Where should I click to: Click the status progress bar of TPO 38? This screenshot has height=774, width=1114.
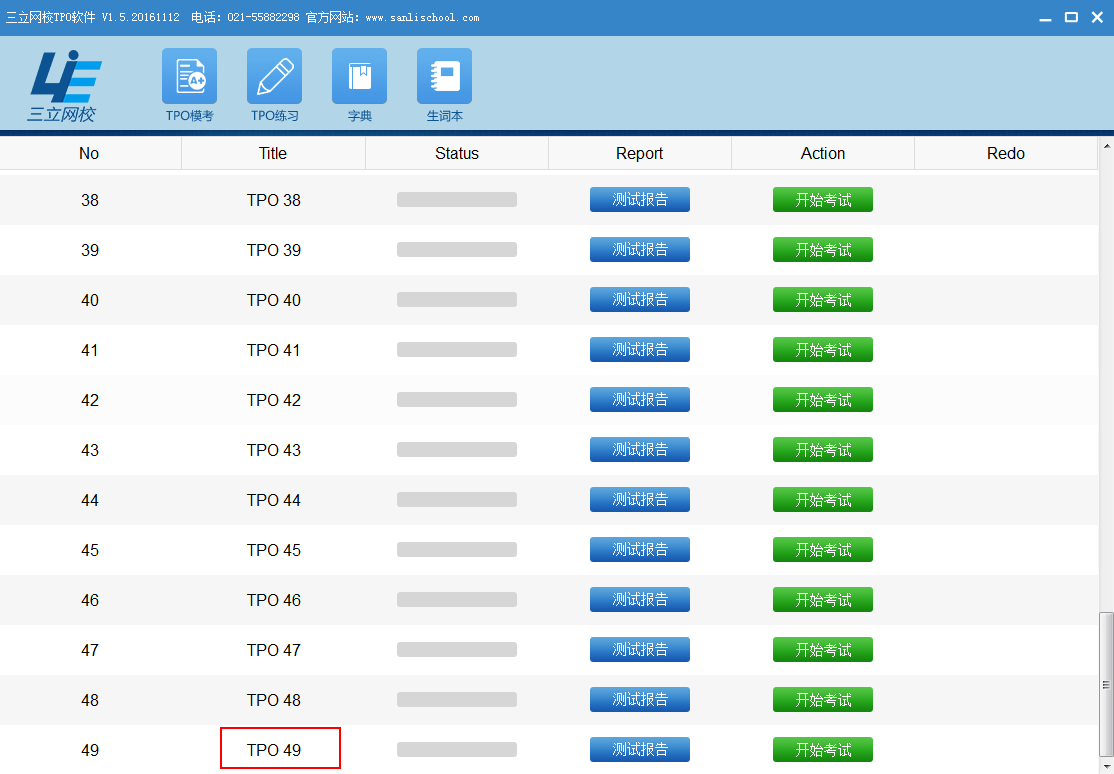tap(457, 200)
